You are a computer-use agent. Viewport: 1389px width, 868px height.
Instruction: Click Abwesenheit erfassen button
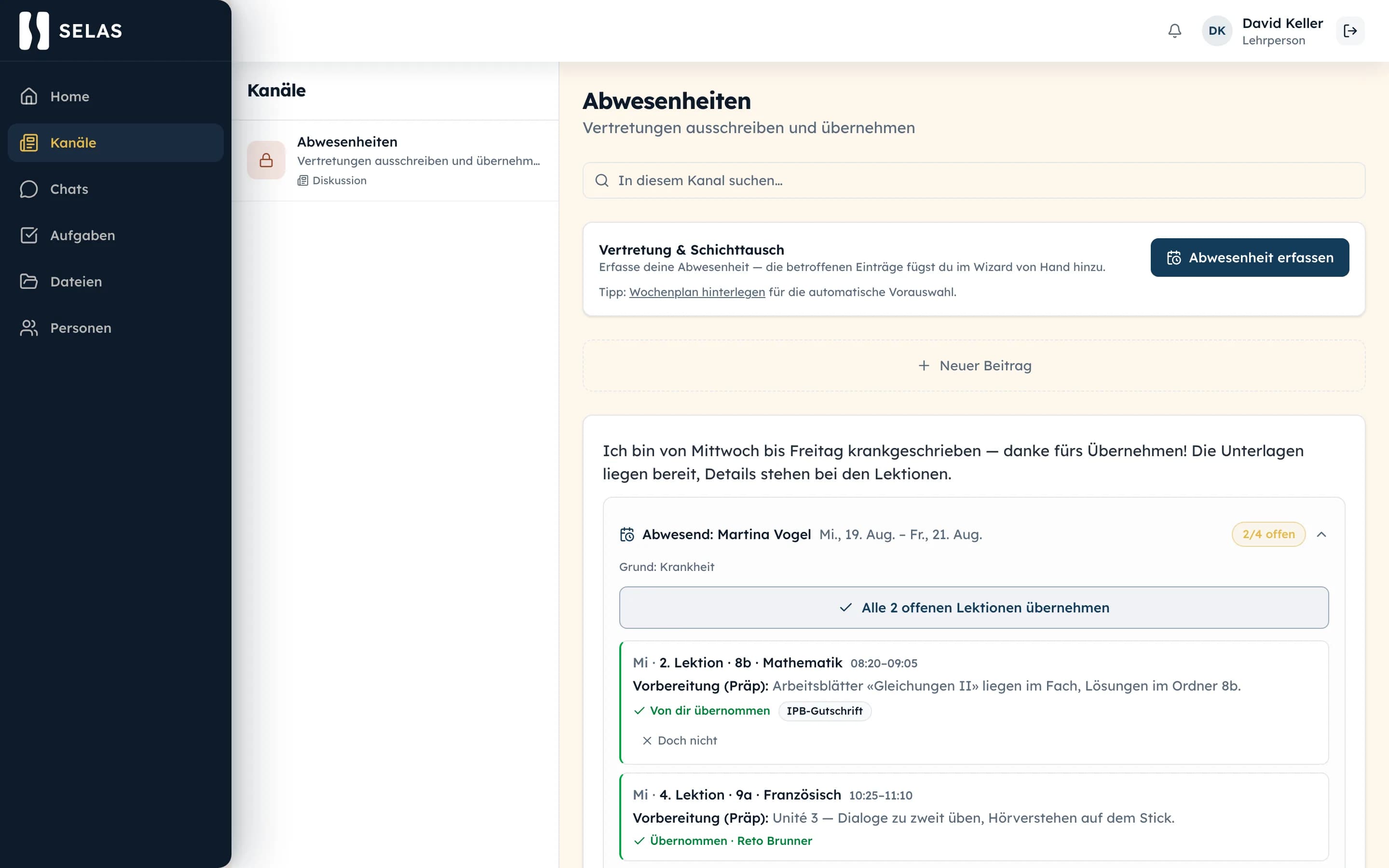tap(1250, 258)
